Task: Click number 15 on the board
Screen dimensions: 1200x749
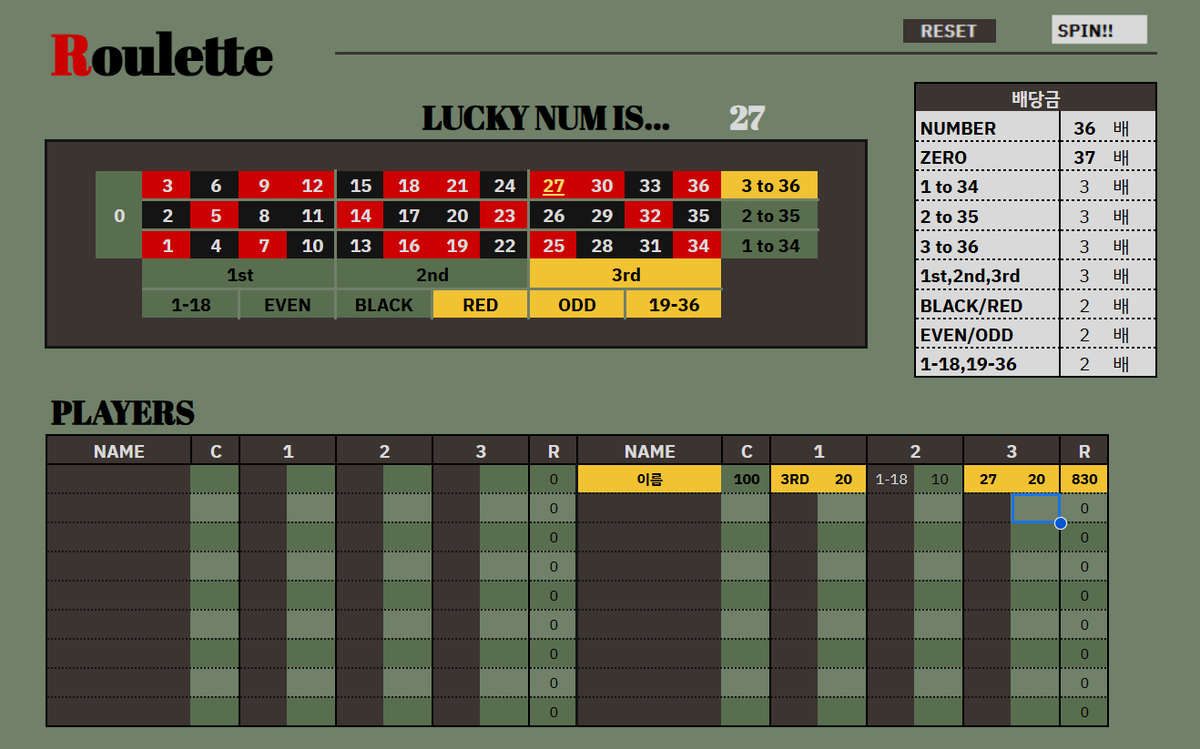Action: tap(360, 186)
